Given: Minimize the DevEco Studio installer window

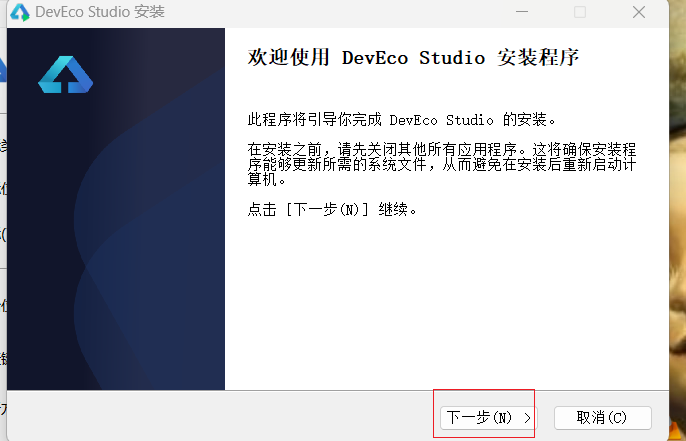Looking at the screenshot, I should (x=522, y=12).
